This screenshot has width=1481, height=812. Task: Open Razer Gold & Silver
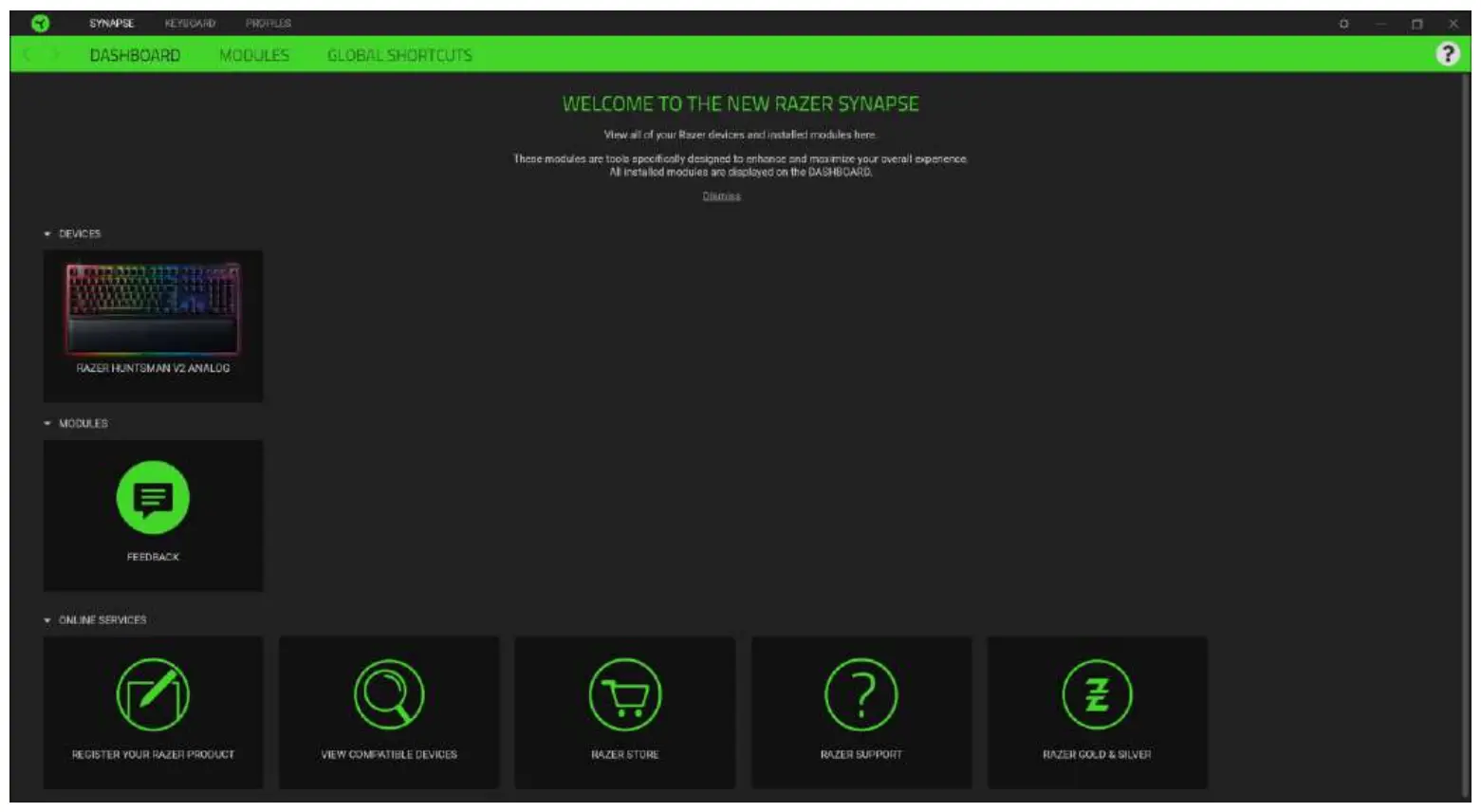click(1097, 697)
